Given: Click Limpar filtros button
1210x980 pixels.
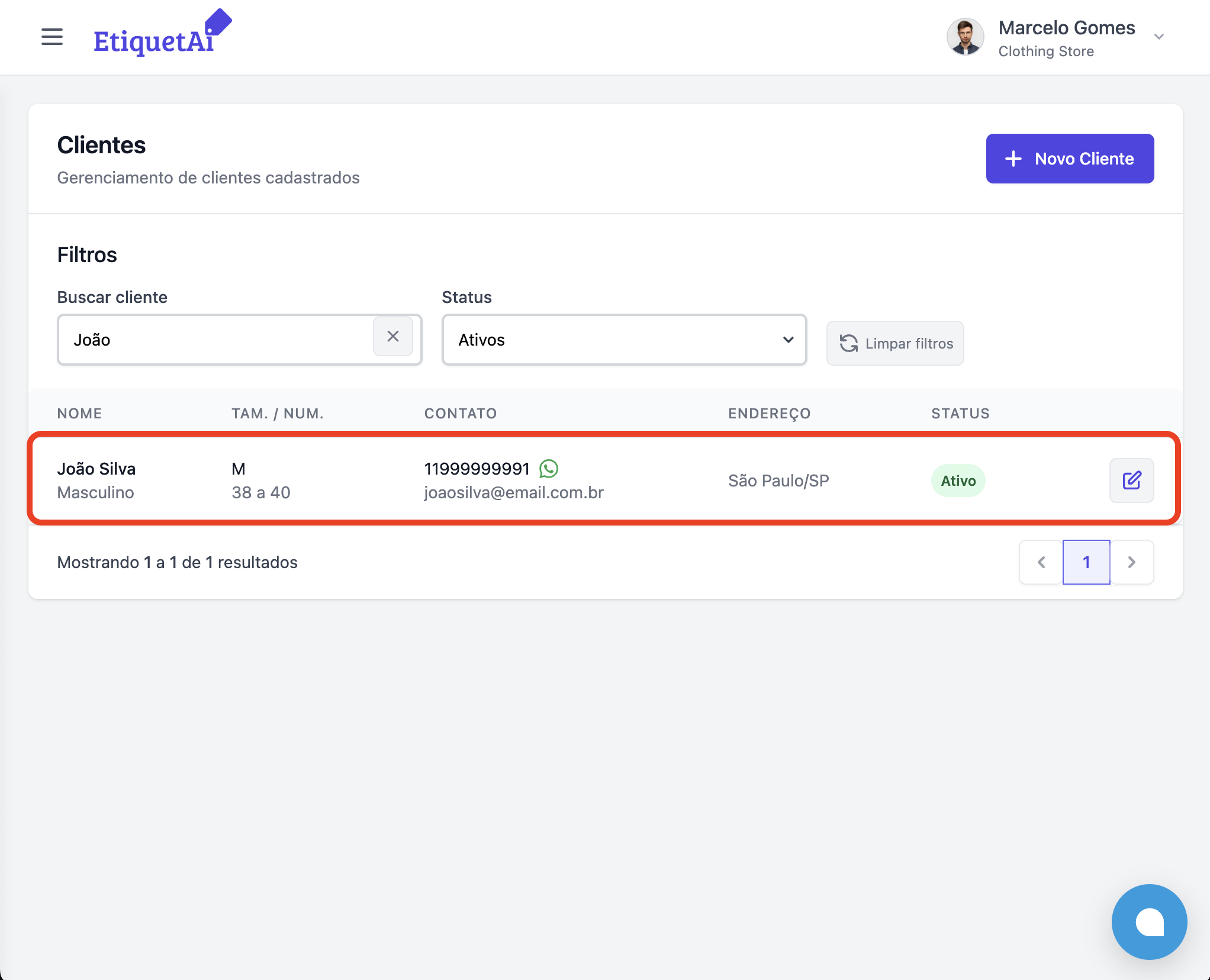Looking at the screenshot, I should pyautogui.click(x=894, y=343).
